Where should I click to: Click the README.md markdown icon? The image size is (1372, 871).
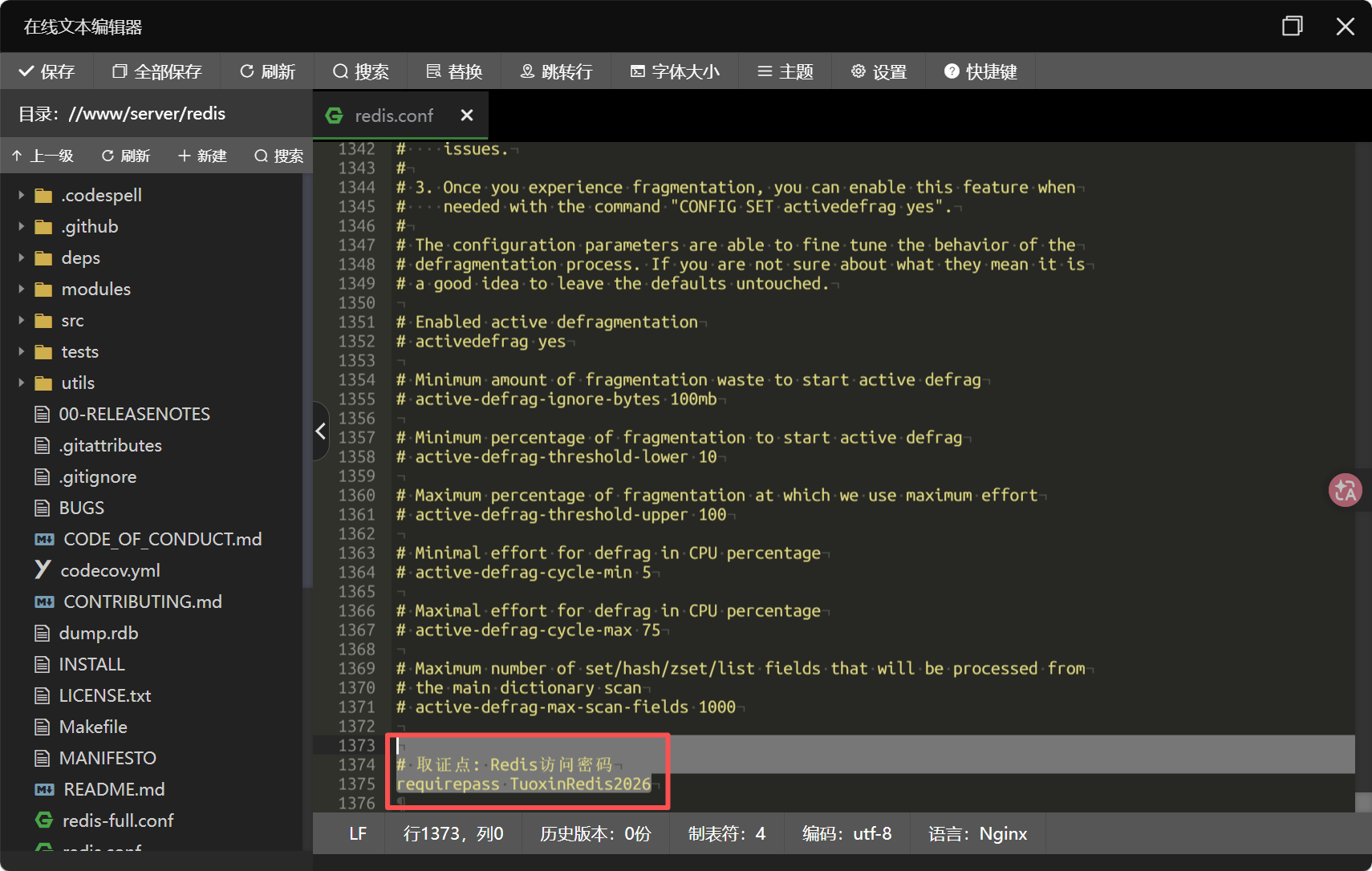(x=44, y=789)
